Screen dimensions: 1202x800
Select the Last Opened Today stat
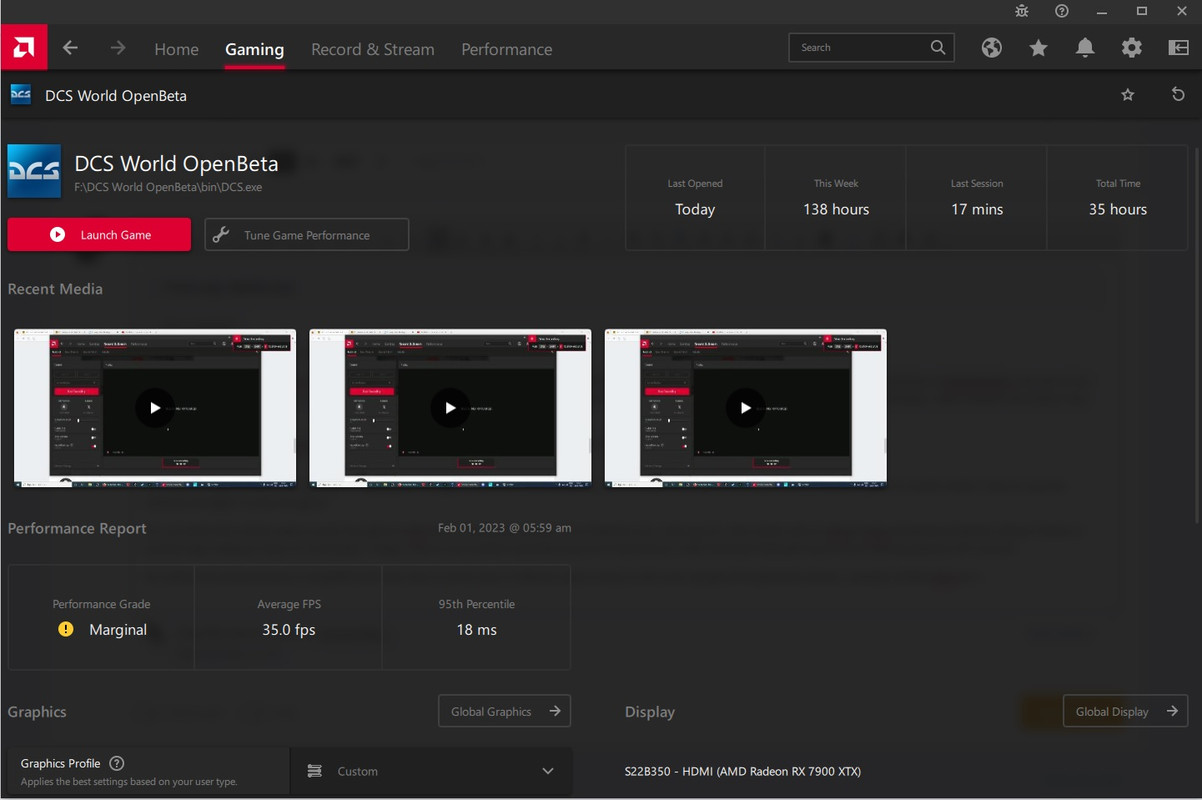[x=695, y=197]
